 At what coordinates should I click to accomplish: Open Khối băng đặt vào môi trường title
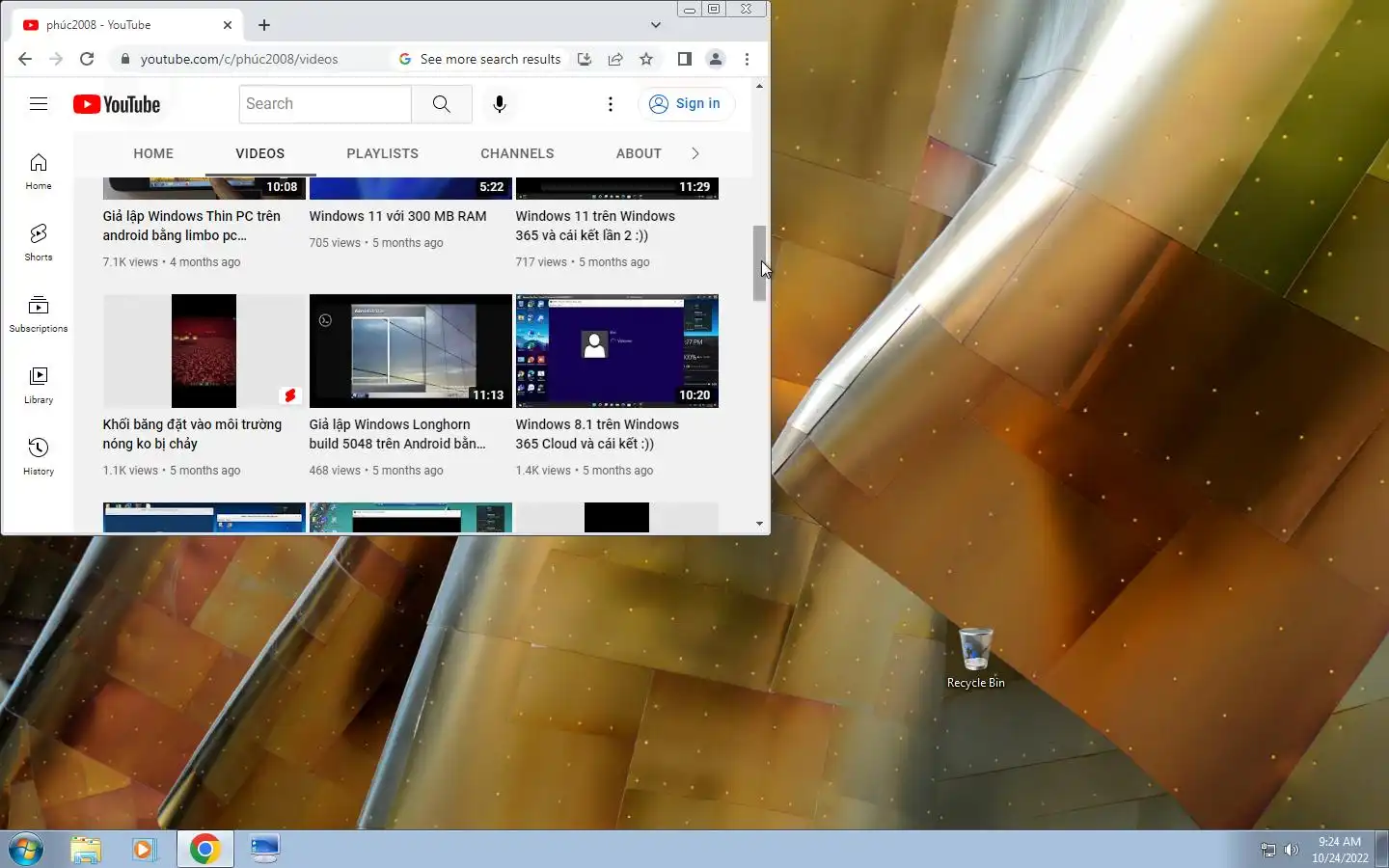(192, 434)
